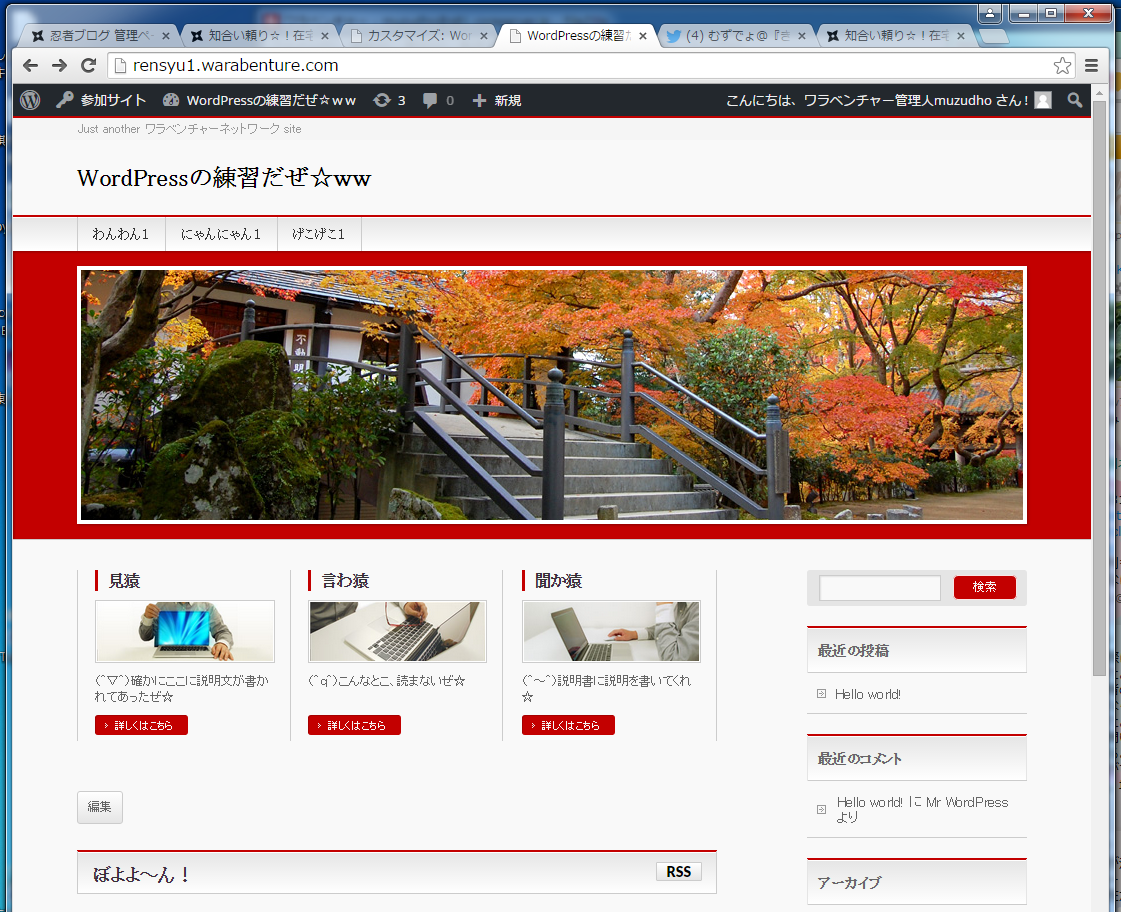
Task: Bookmark this page with the star icon
Action: point(1062,66)
